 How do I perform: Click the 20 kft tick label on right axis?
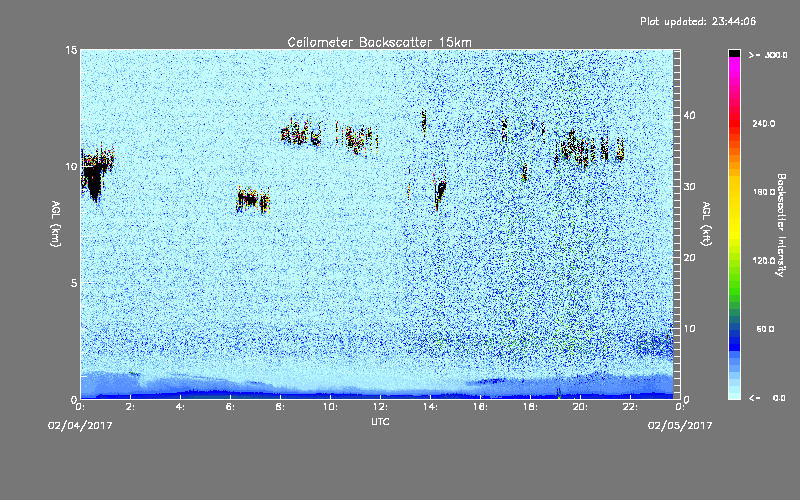tap(689, 258)
